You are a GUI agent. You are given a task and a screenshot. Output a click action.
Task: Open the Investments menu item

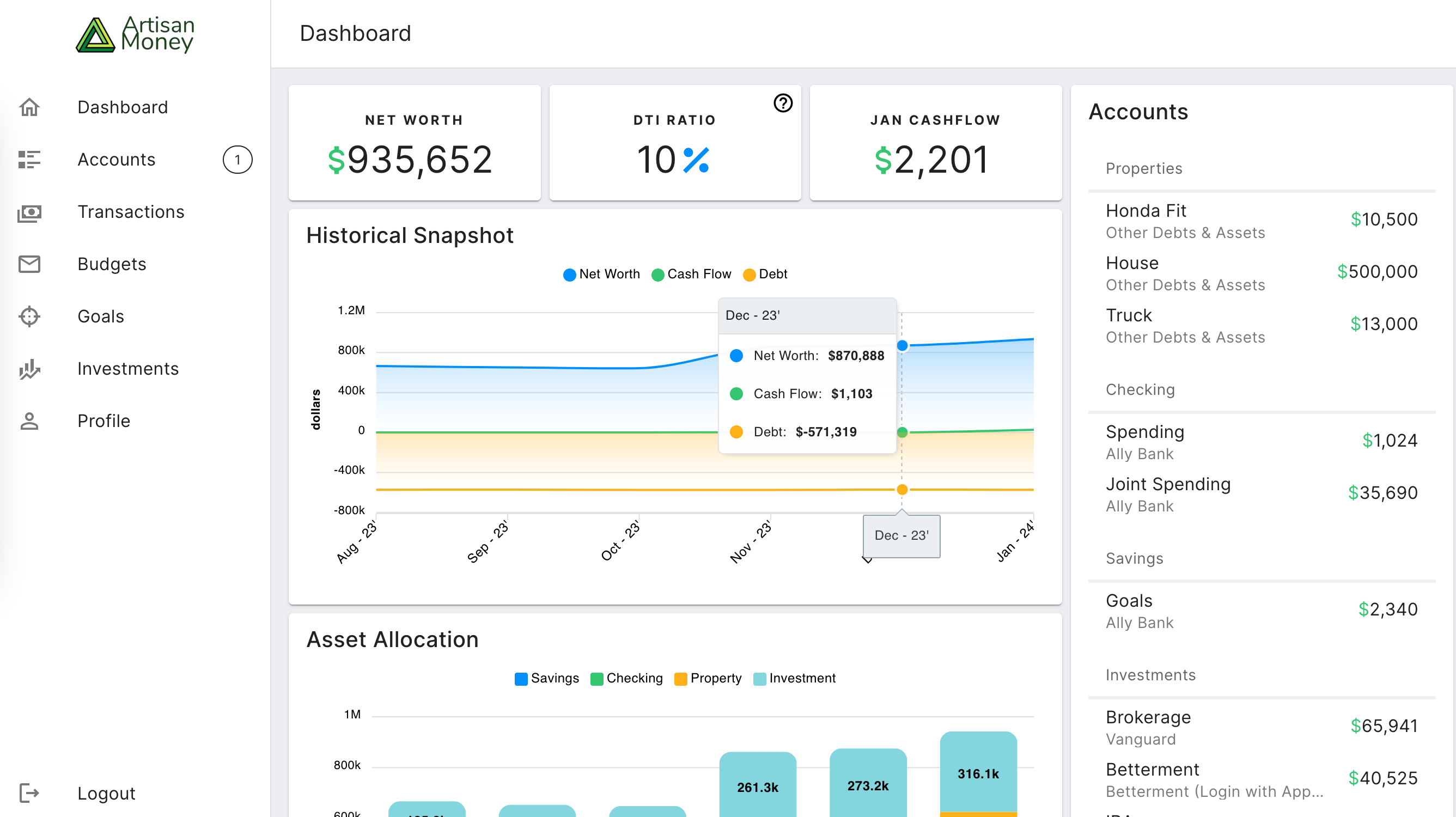[x=128, y=369]
